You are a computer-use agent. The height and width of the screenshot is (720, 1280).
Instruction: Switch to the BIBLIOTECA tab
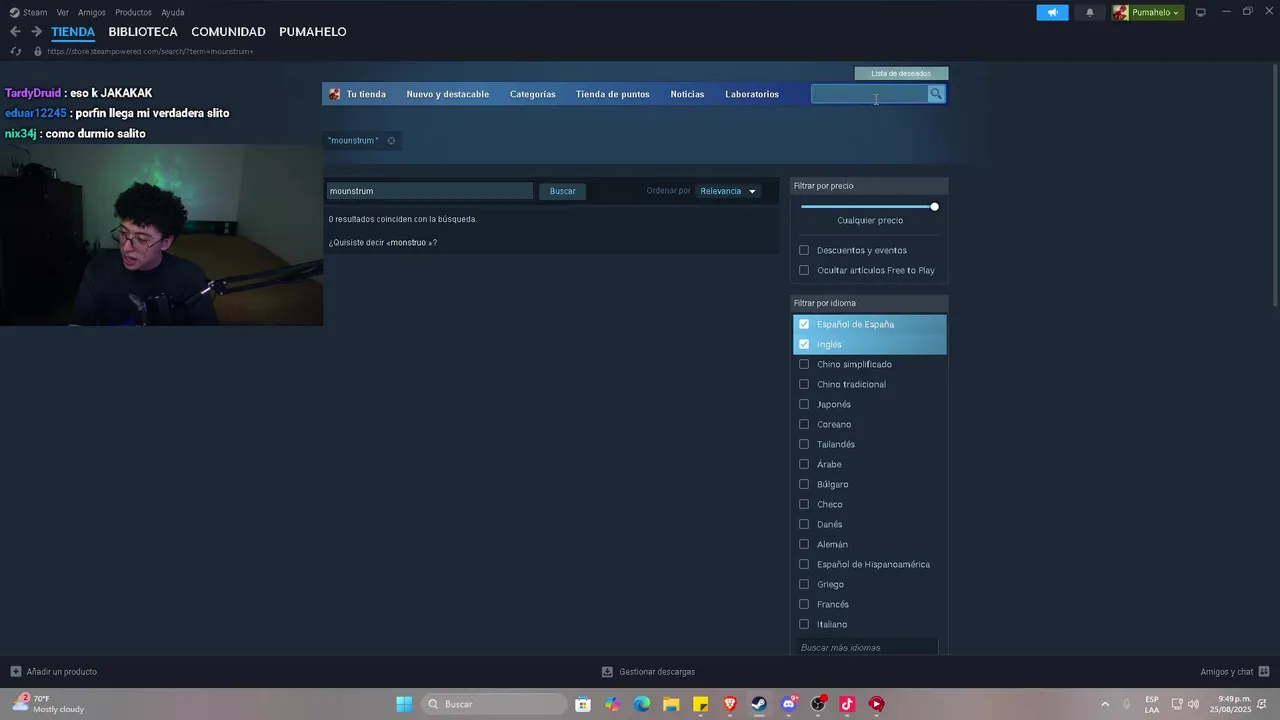143,32
